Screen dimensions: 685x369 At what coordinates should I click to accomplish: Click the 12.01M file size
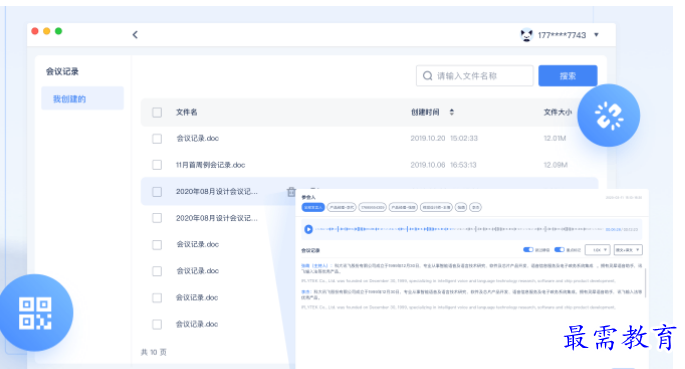pyautogui.click(x=555, y=138)
